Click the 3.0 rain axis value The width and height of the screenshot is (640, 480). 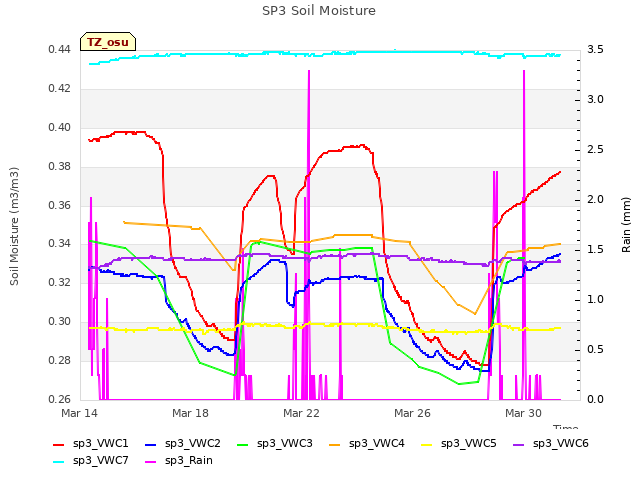(x=595, y=100)
